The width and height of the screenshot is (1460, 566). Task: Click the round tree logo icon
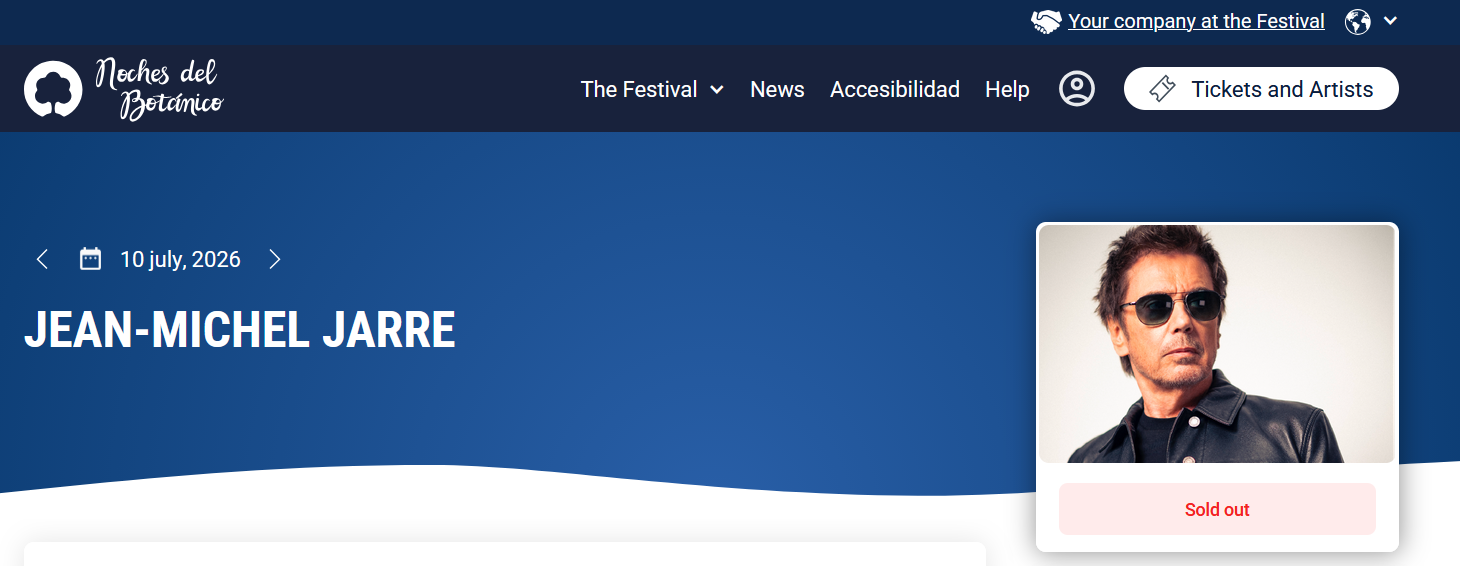point(53,89)
